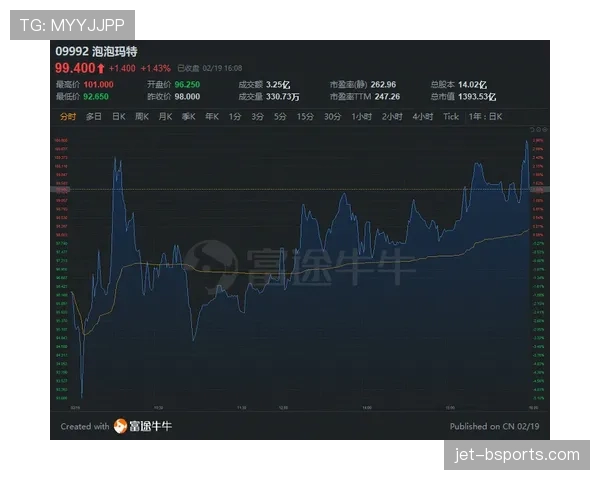Click the Published on CN 02/19 text
Viewport: 600px width, 480px height.
pos(494,426)
